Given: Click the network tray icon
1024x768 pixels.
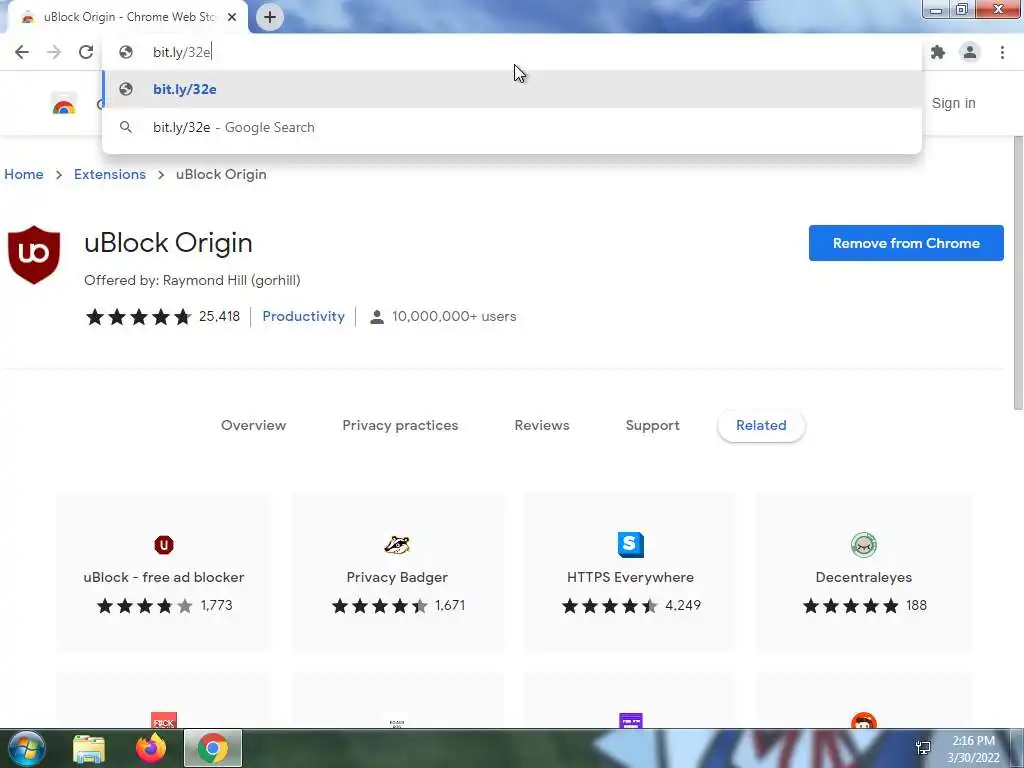Looking at the screenshot, I should (x=923, y=748).
